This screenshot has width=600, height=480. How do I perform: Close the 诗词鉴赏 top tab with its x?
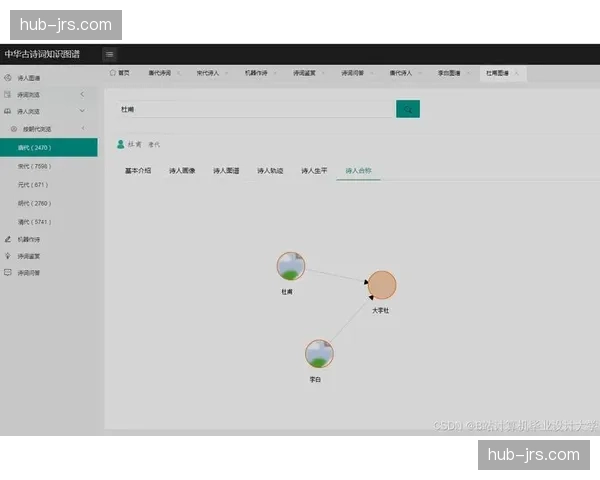pos(324,73)
